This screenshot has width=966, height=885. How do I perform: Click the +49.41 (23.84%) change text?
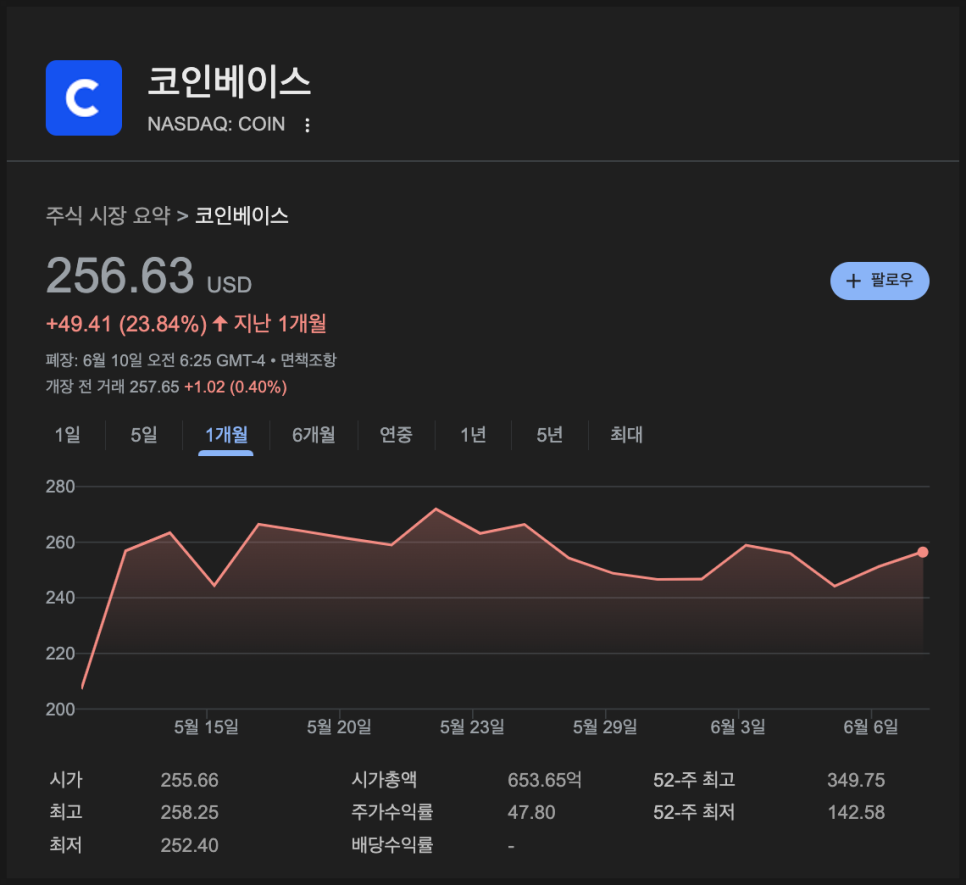pos(126,324)
